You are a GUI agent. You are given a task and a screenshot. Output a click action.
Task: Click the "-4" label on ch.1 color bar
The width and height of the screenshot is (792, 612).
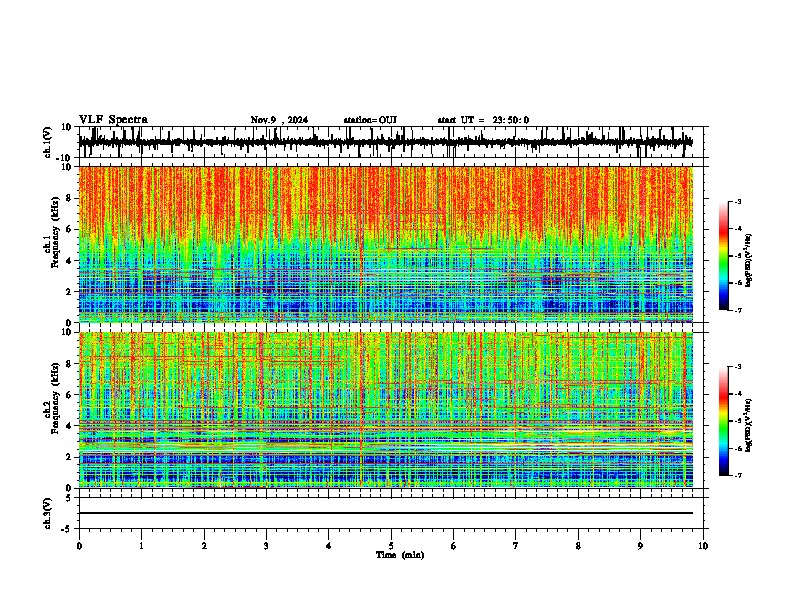[737, 229]
